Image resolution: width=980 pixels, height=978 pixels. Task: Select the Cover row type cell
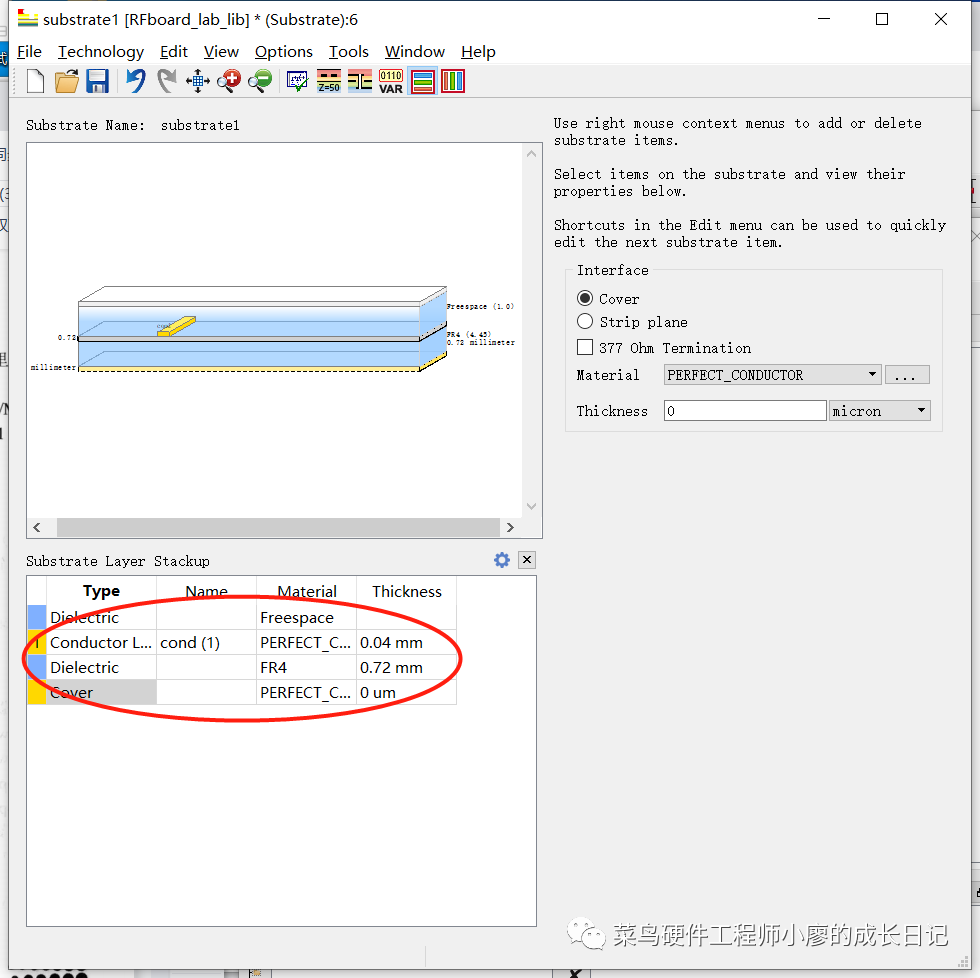(x=101, y=692)
